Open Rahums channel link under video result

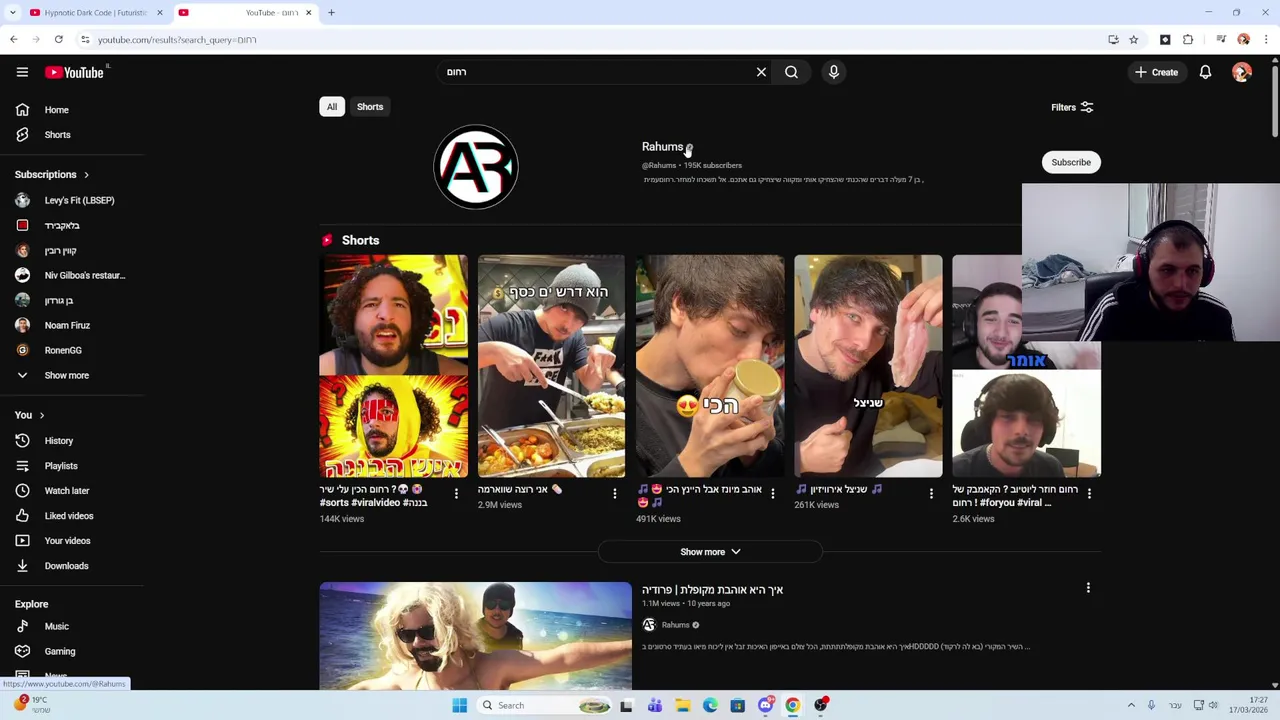tap(675, 625)
